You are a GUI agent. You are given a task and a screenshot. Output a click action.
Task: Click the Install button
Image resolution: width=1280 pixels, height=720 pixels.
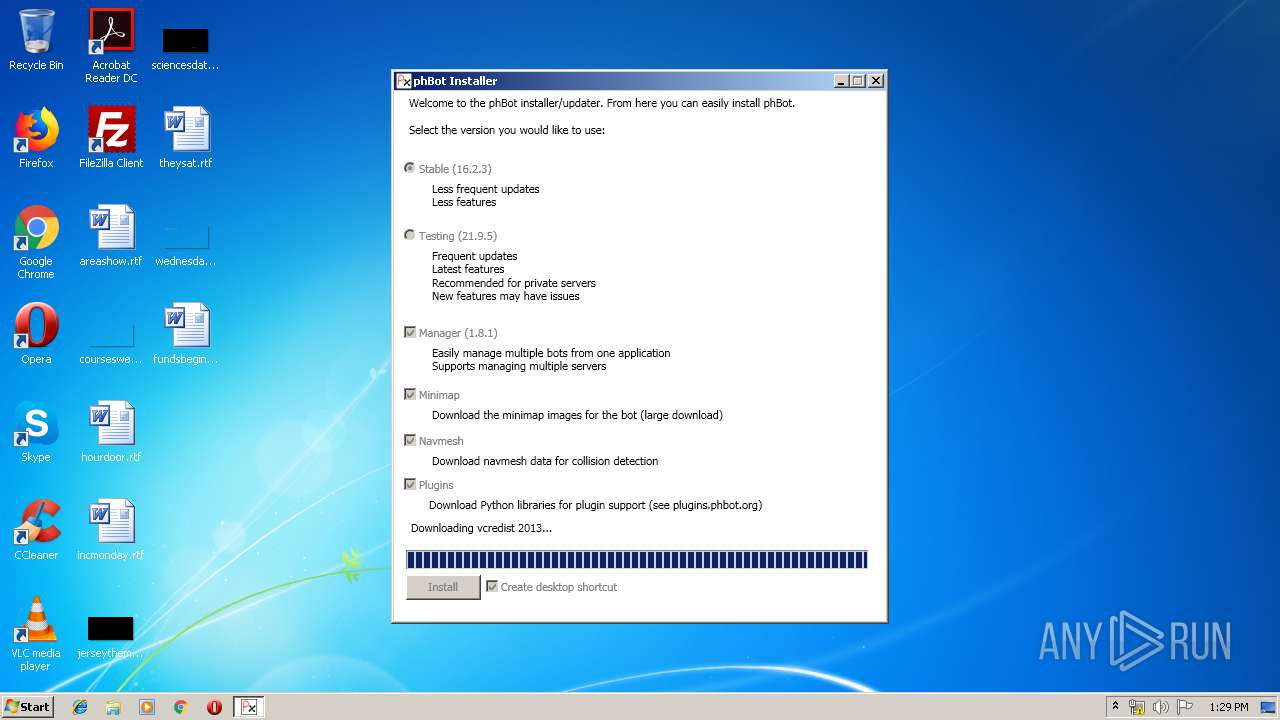point(443,587)
